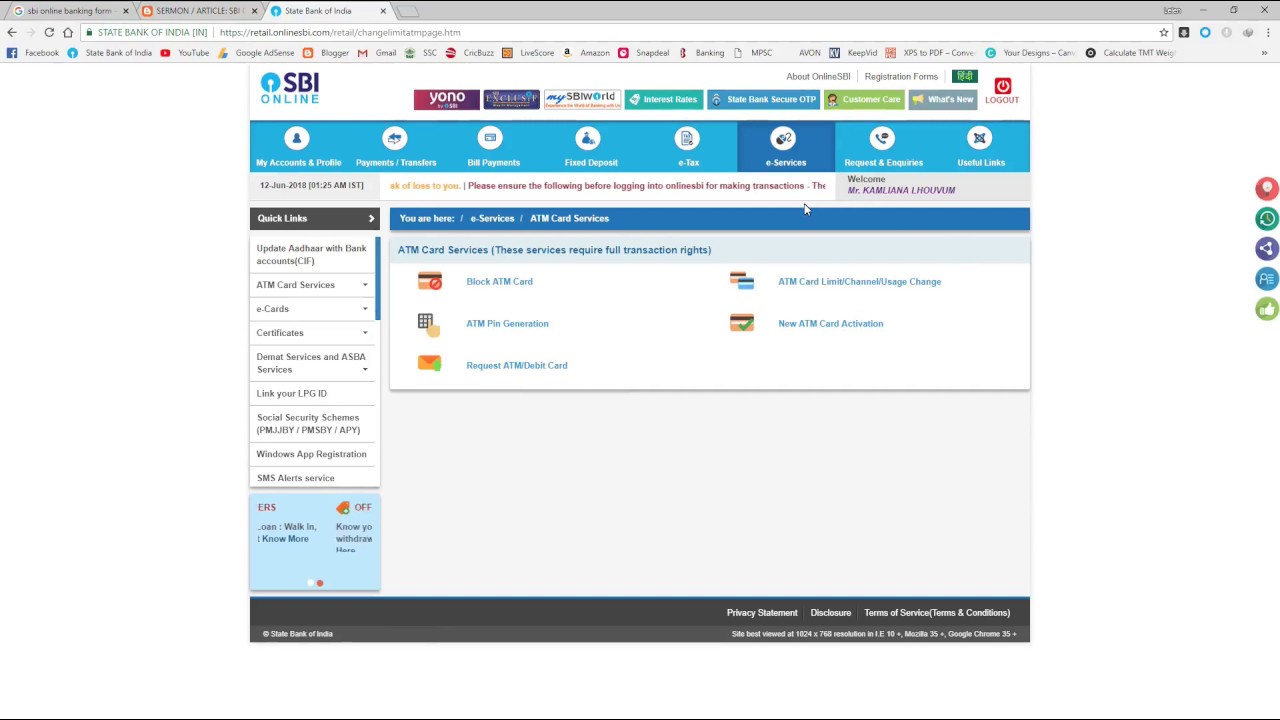Select the red carousel indicator dot
This screenshot has height=720, width=1280.
click(320, 583)
